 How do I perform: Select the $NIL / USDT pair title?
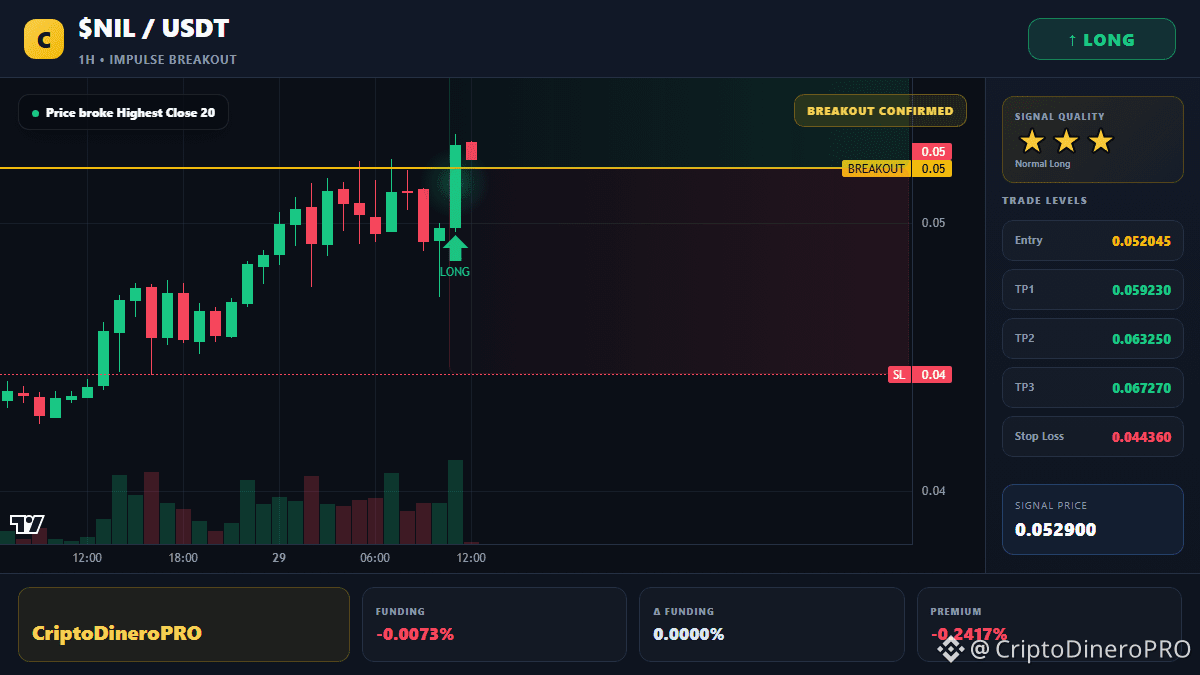point(153,29)
